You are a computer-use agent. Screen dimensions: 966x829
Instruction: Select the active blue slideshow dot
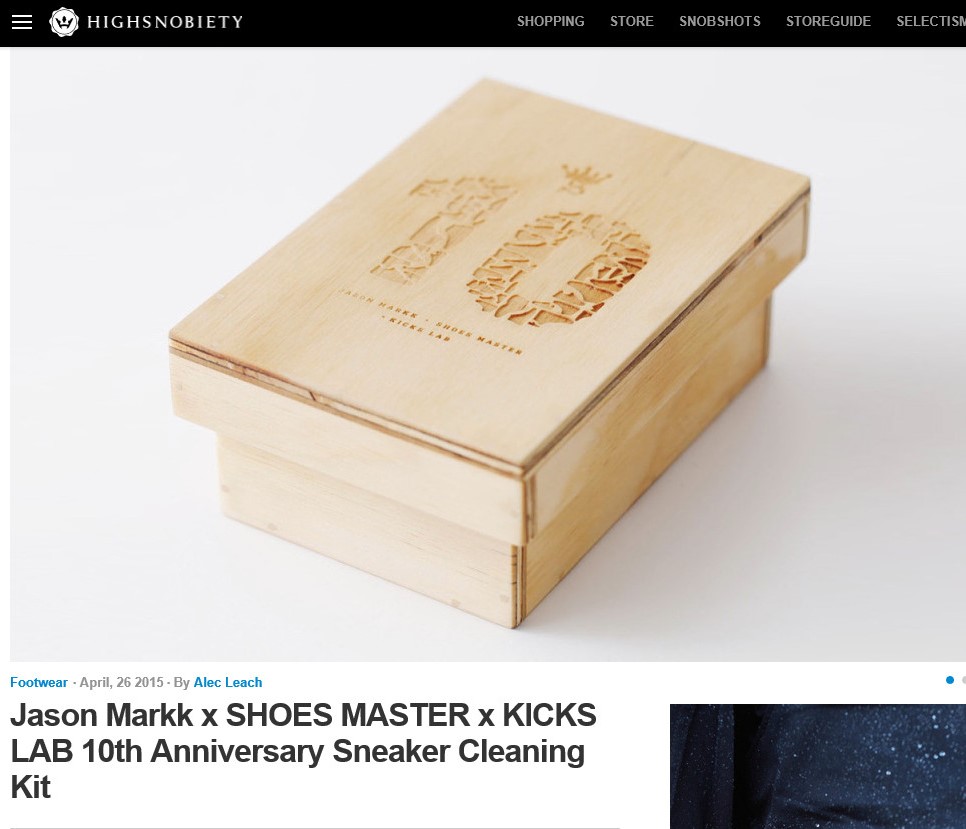(x=949, y=680)
